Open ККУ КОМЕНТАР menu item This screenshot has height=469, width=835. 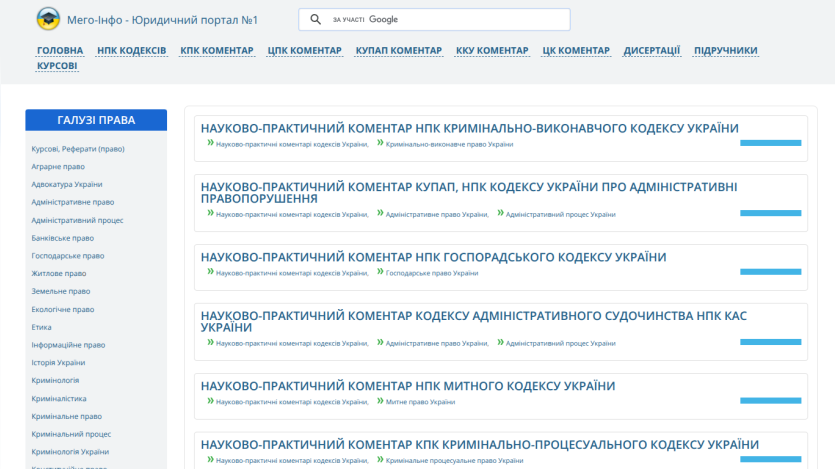(492, 51)
